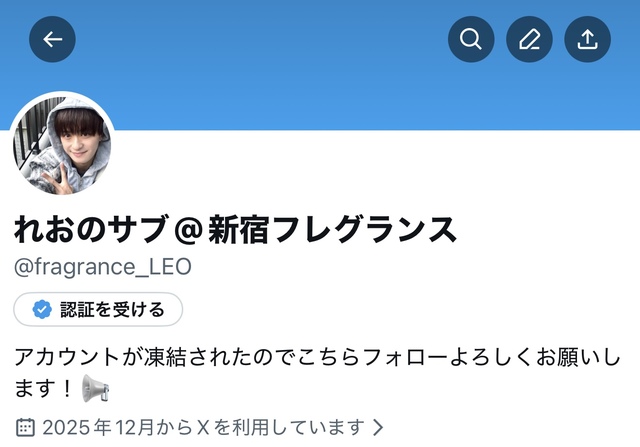Tap the pencil edit icon
Screen dimensions: 640x447
click(x=529, y=39)
